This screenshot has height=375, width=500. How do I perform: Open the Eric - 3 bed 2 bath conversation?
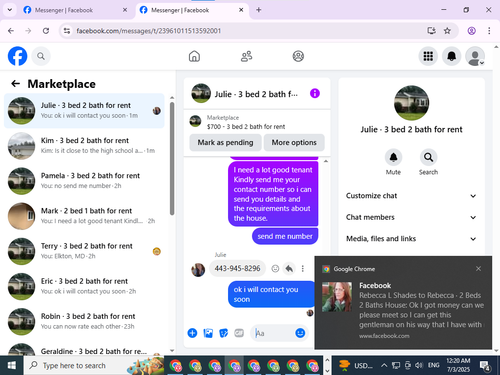point(84,286)
